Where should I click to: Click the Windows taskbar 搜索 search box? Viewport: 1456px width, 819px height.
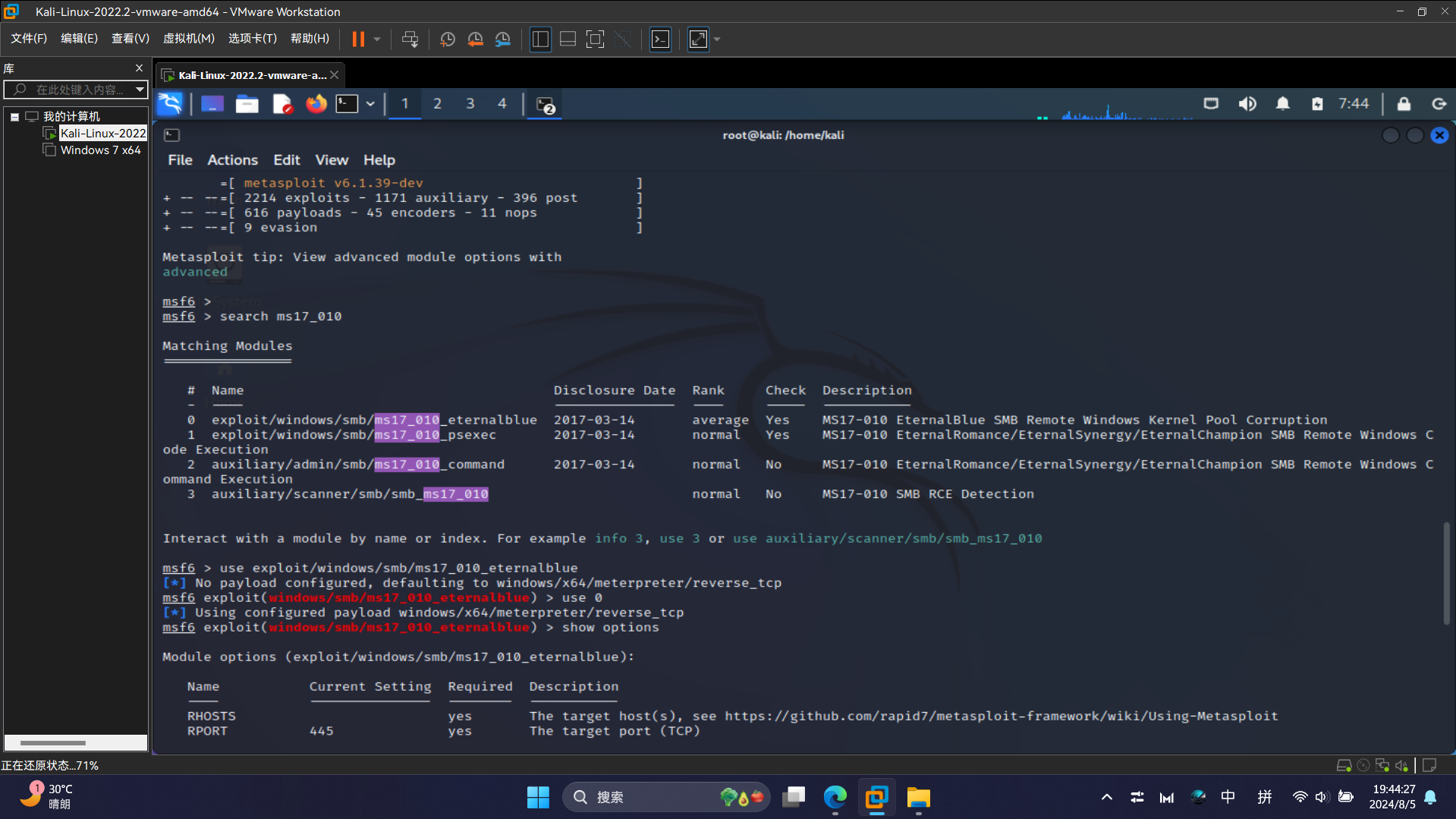[x=666, y=797]
